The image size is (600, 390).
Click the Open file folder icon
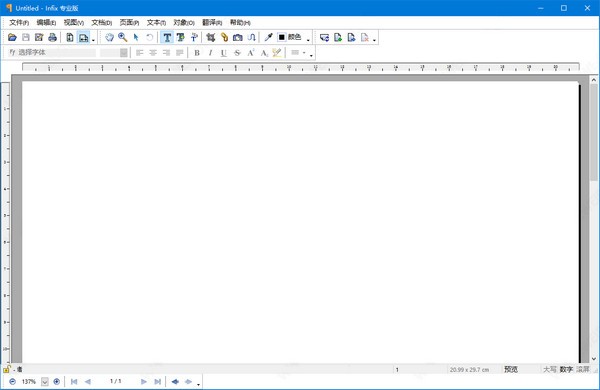coord(12,38)
